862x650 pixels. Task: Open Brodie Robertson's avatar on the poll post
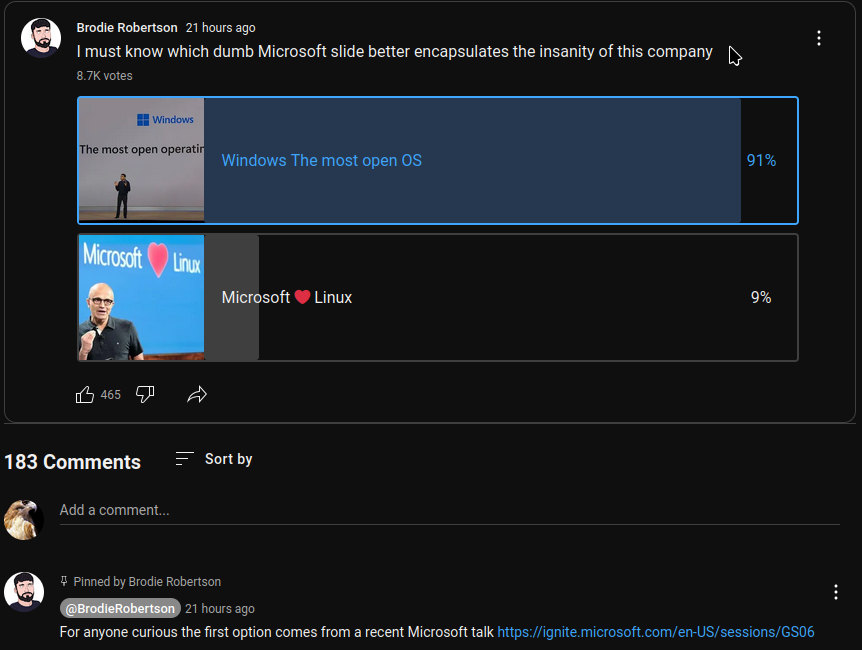click(x=41, y=38)
